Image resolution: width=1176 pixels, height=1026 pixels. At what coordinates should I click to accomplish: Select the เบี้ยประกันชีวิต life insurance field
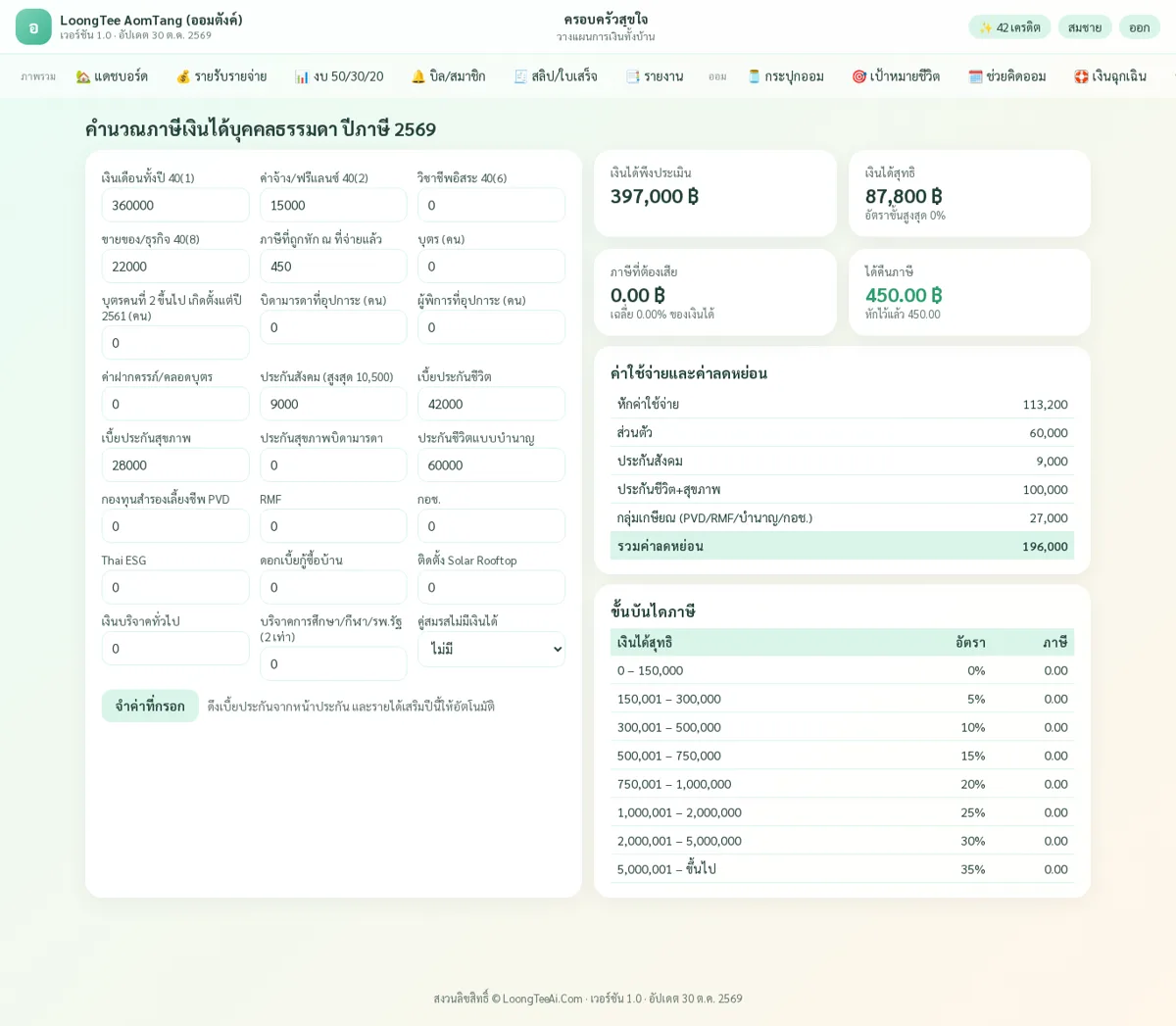491,404
